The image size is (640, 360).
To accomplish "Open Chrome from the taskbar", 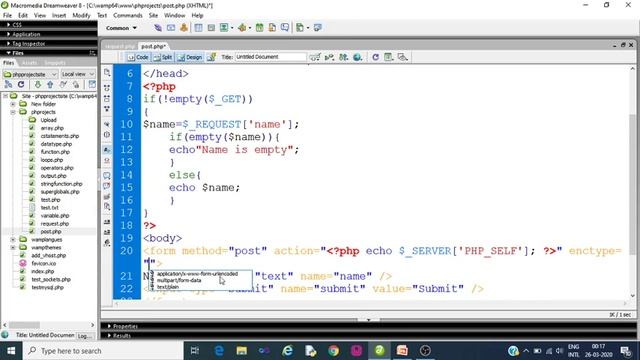I will point(333,351).
